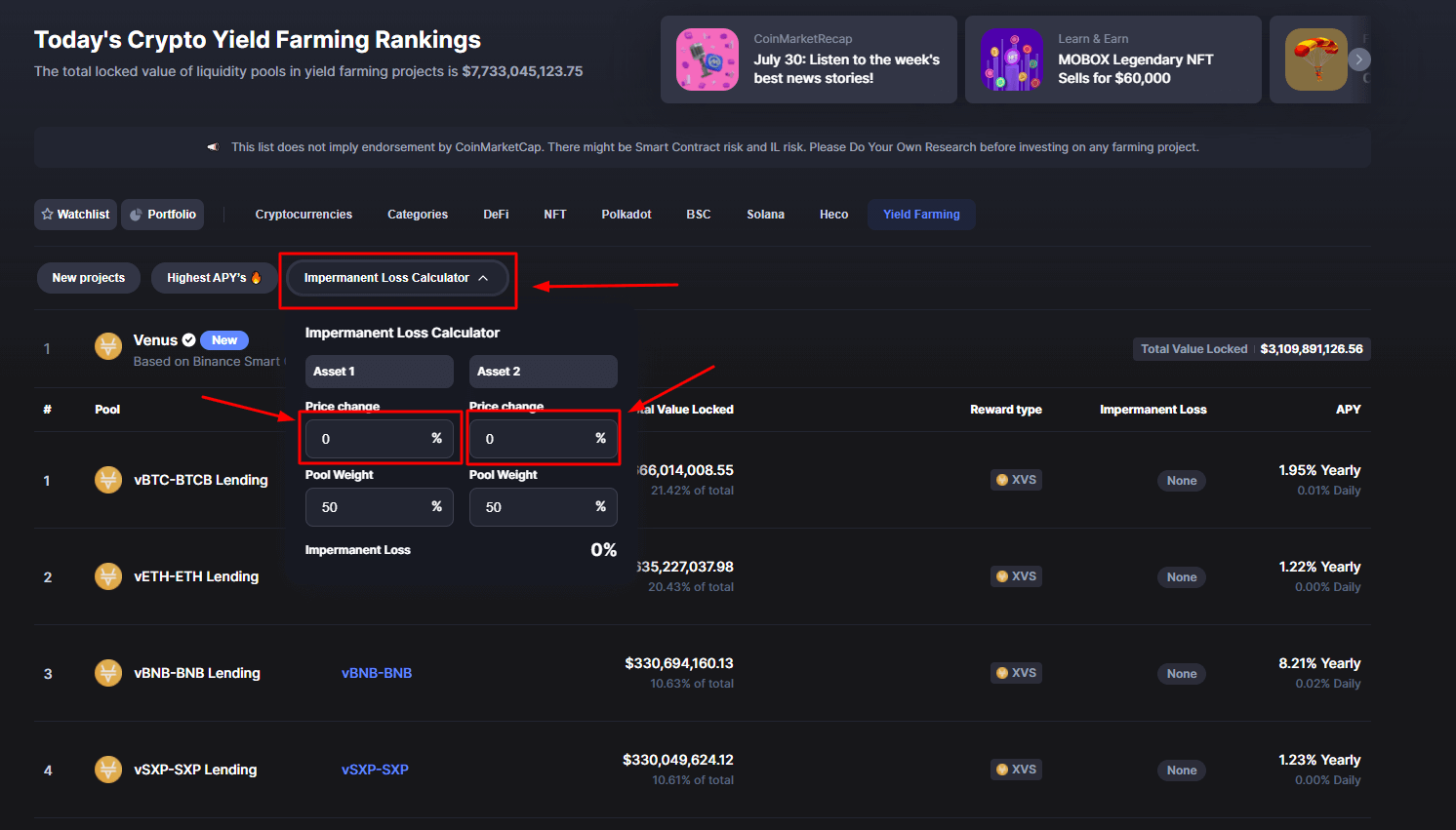Switch to the NFT tab
The width and height of the screenshot is (1456, 830).
tap(555, 215)
